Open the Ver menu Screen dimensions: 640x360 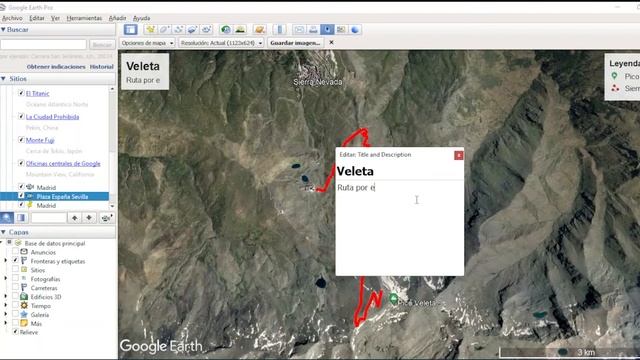click(x=56, y=18)
